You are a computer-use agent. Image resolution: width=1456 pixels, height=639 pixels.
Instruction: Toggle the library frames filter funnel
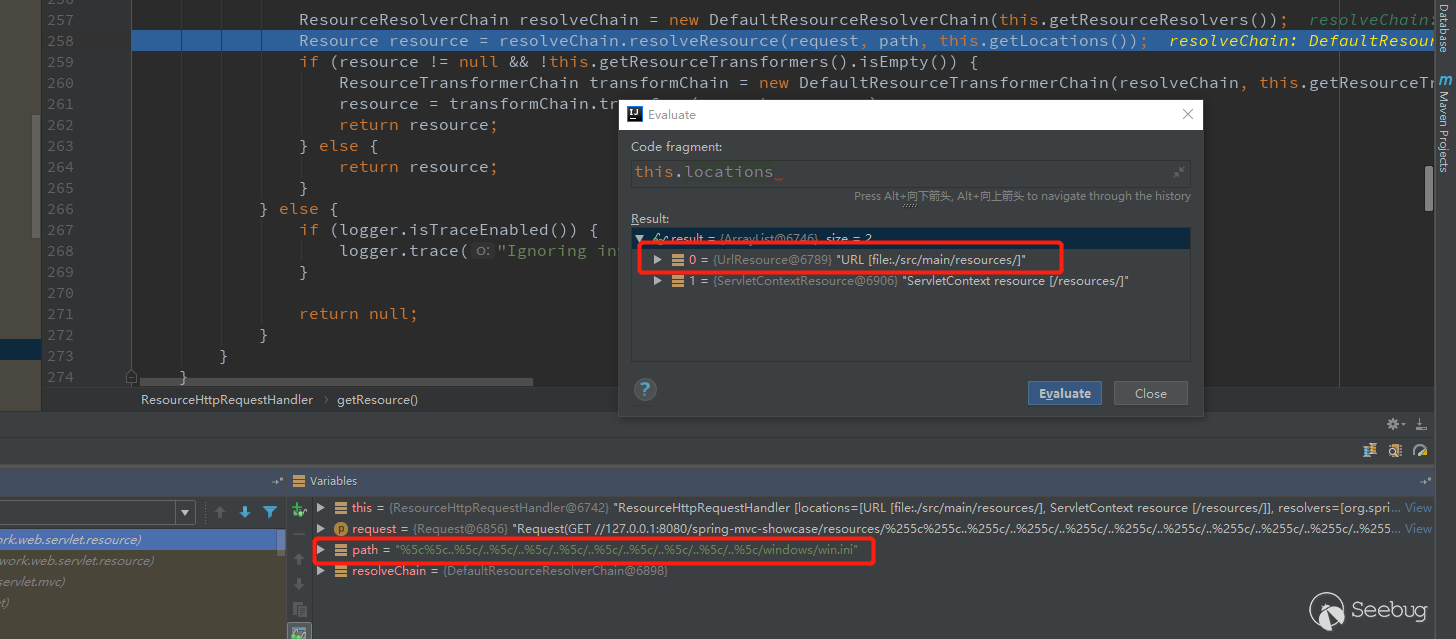tap(268, 512)
